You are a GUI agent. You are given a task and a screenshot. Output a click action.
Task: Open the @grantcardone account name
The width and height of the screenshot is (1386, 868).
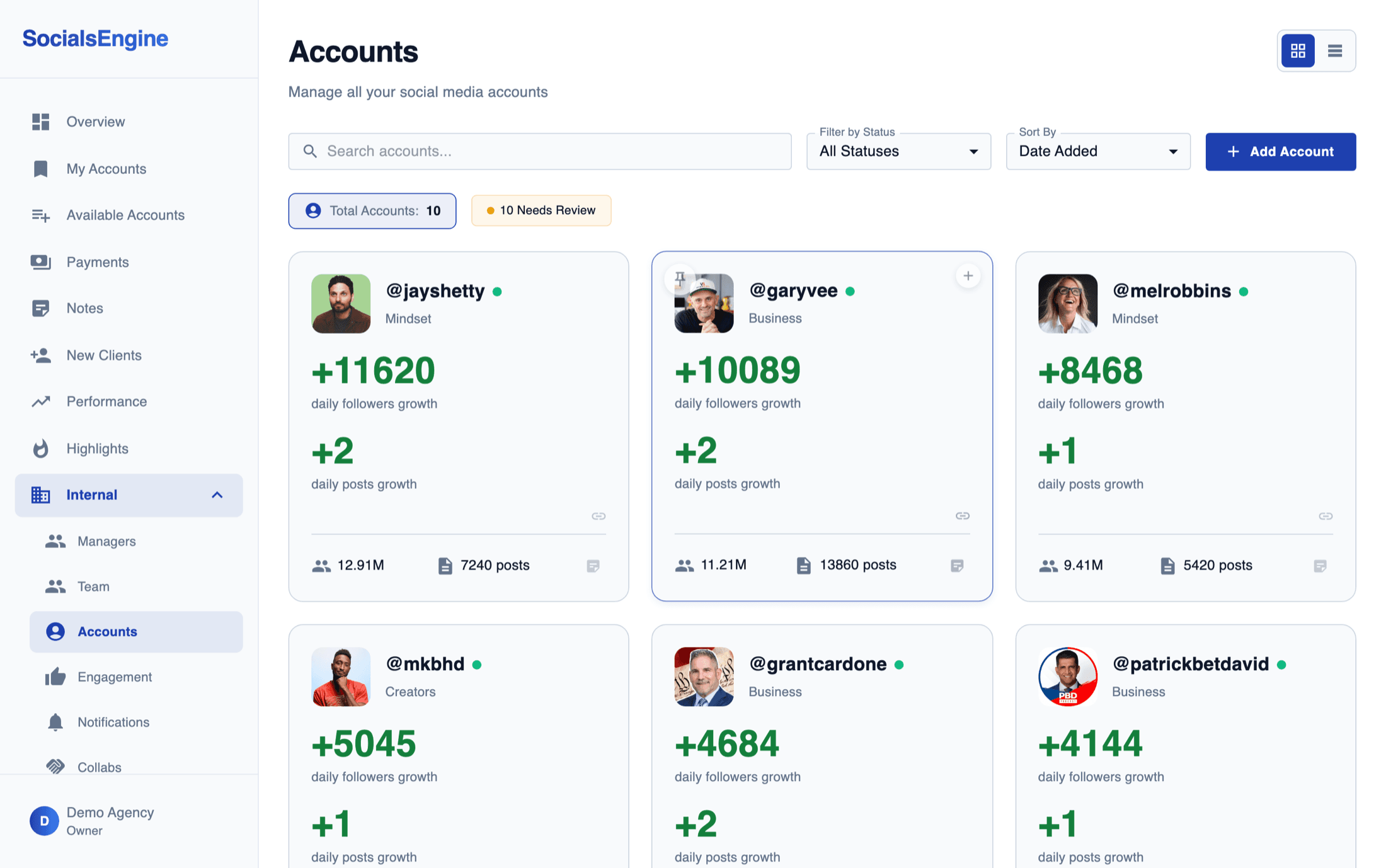[x=818, y=664]
